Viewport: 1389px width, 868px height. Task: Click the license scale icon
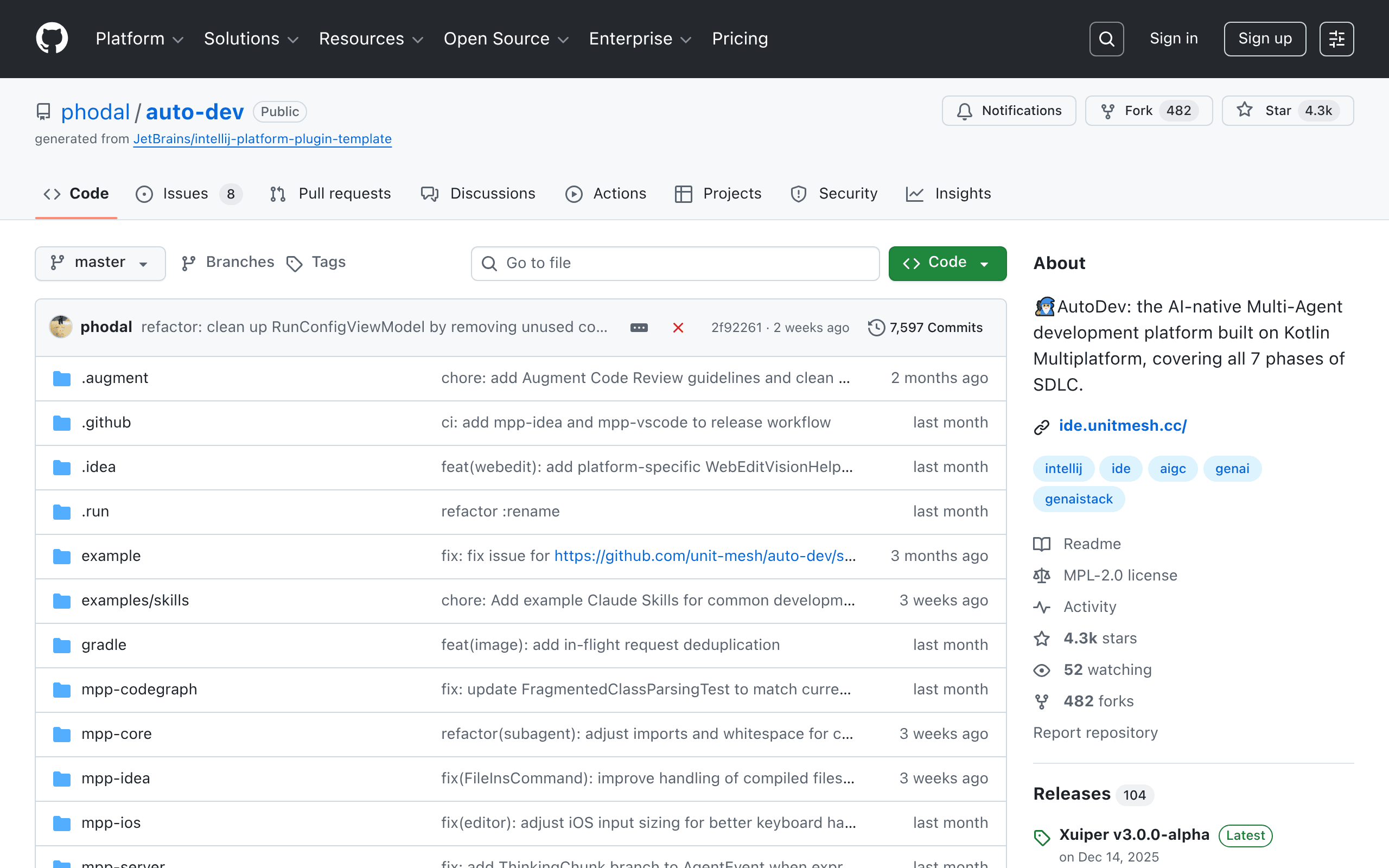1042,575
